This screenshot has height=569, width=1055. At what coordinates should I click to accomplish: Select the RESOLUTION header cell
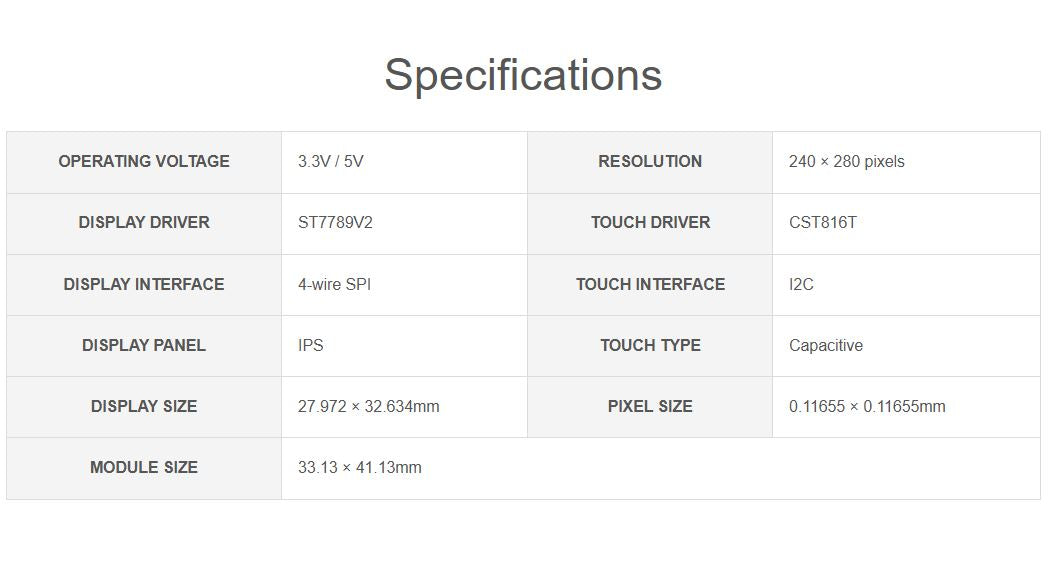point(650,162)
